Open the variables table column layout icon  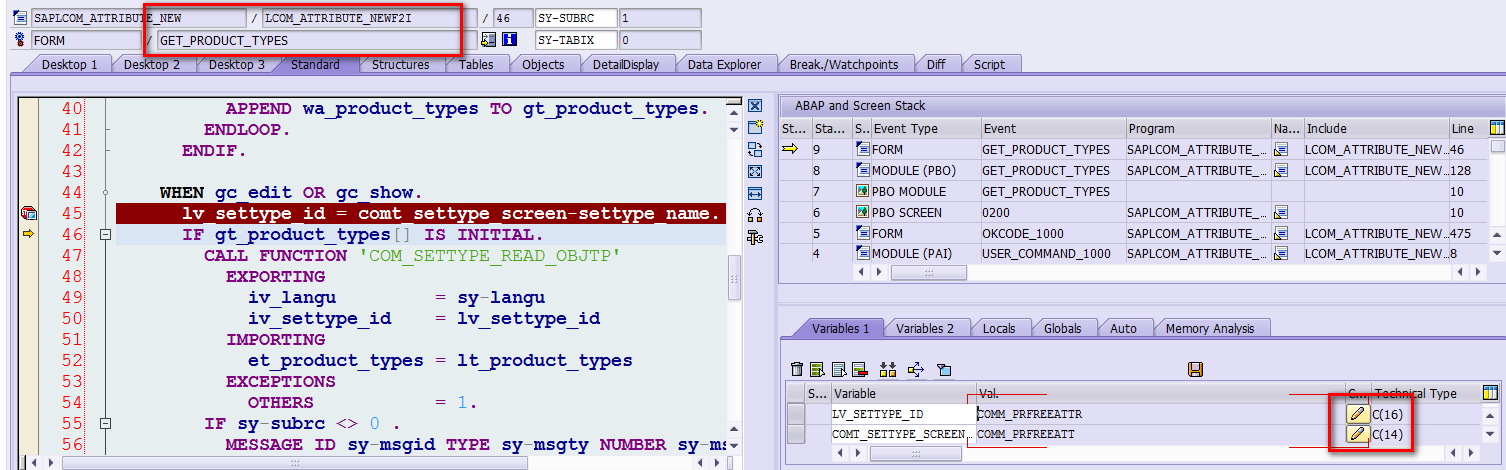(x=1490, y=393)
